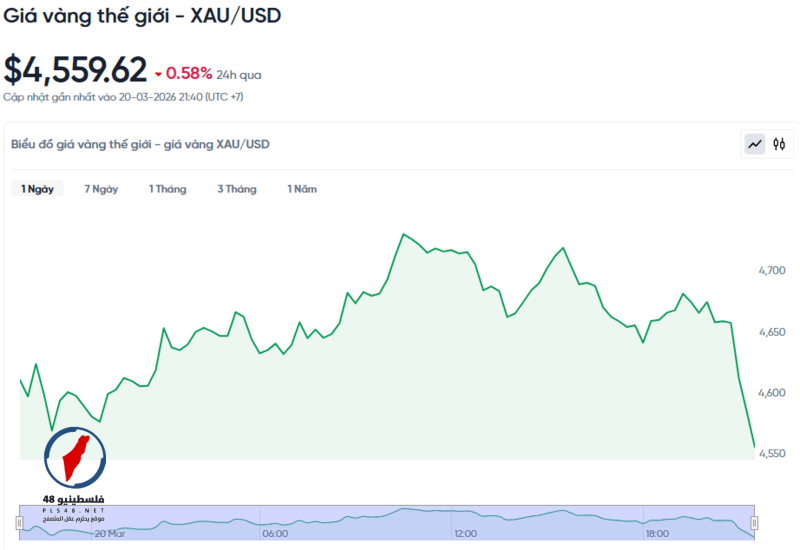The height and width of the screenshot is (550, 800).
Task: Click the 12:00 mark in the navigator
Action: pos(465,534)
